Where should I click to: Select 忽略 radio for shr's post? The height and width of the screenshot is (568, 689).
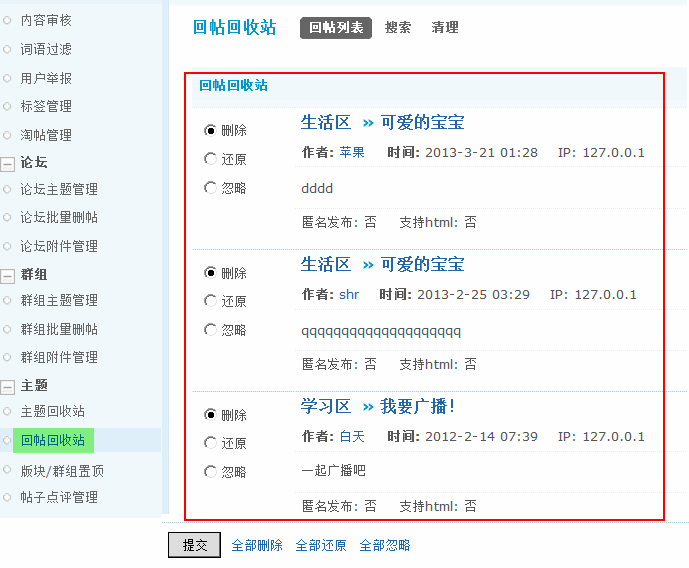pos(210,329)
